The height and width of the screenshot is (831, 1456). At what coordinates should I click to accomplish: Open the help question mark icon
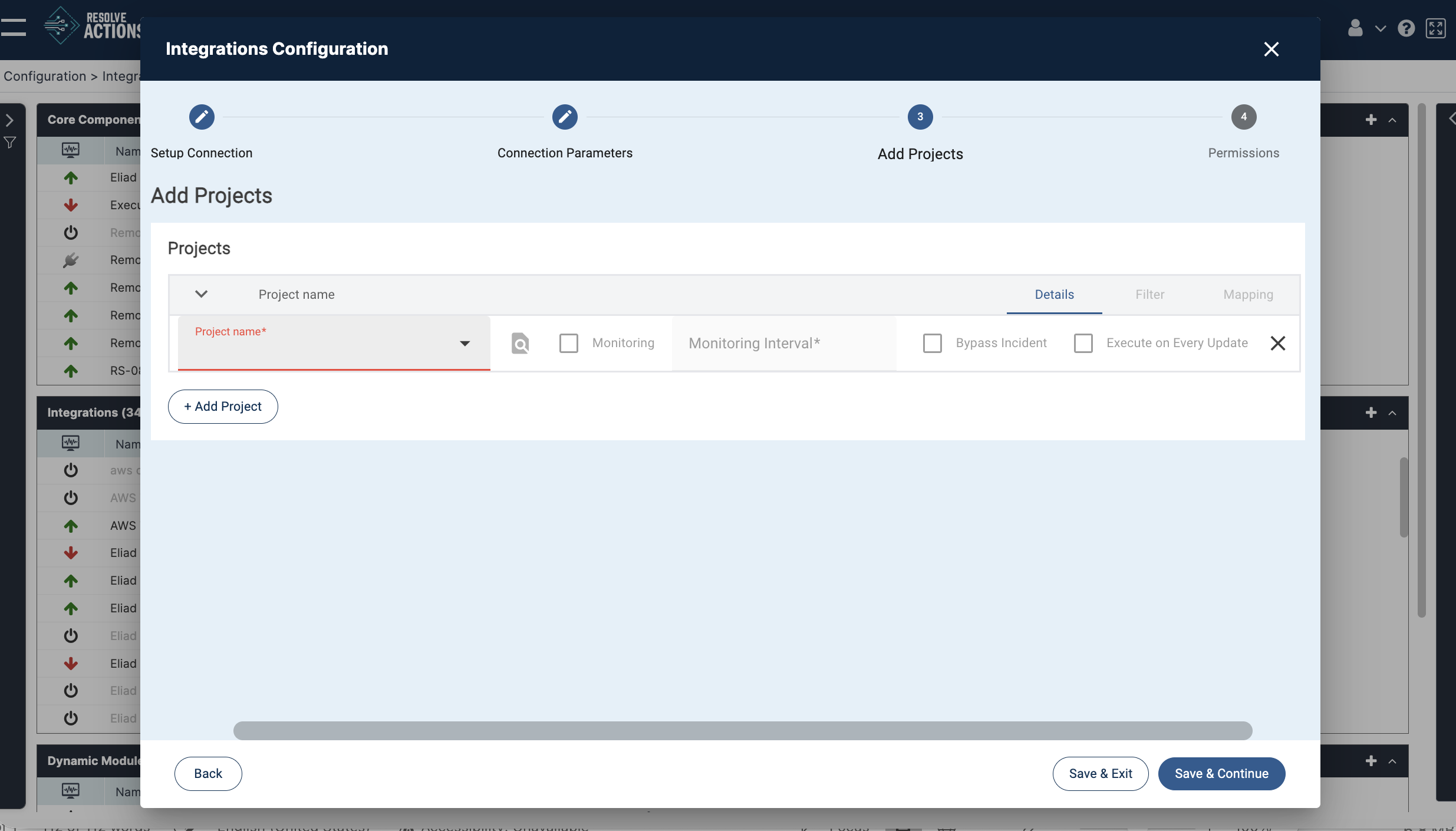[1406, 28]
